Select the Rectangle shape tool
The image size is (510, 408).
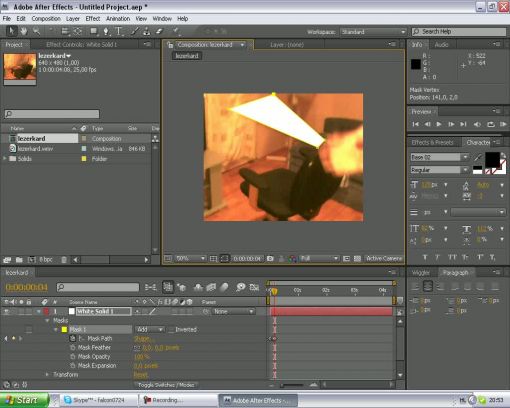coord(94,31)
